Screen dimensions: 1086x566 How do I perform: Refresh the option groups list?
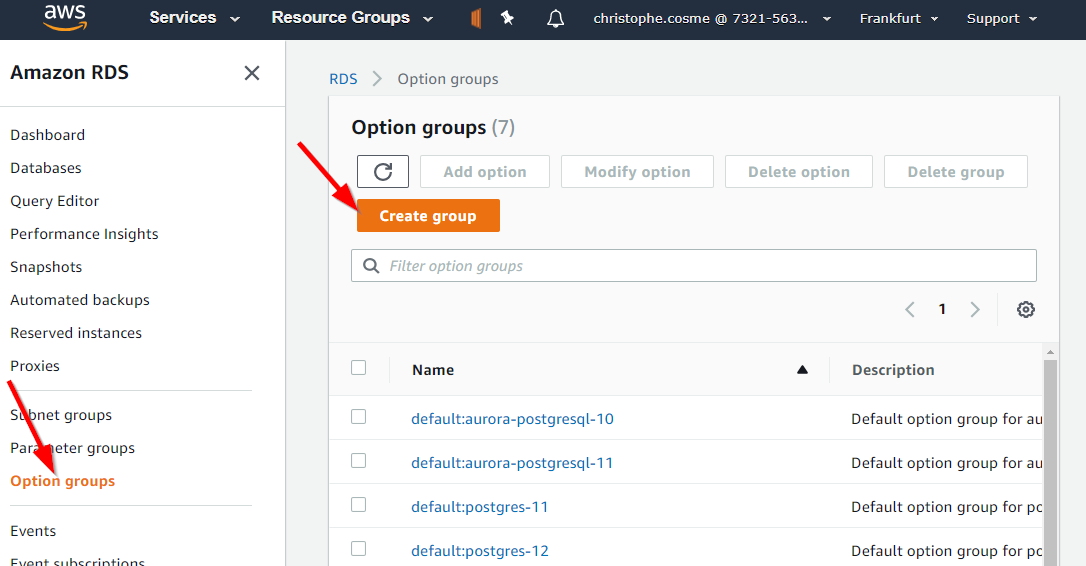(x=383, y=171)
